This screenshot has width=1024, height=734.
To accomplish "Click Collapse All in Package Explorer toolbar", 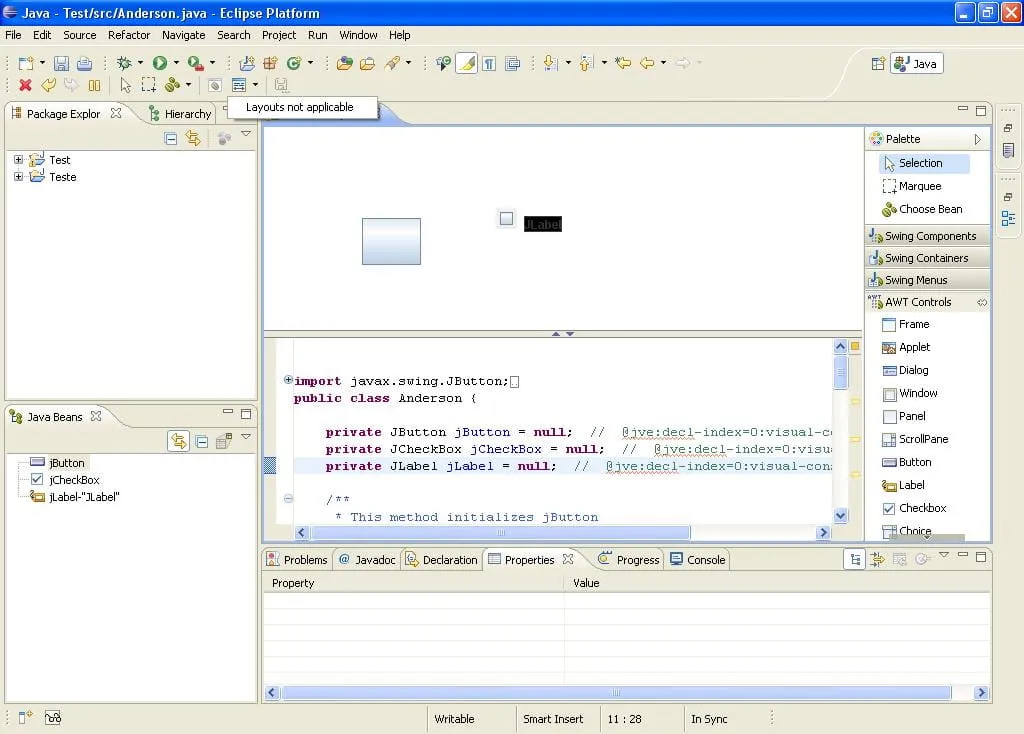I will coord(171,139).
